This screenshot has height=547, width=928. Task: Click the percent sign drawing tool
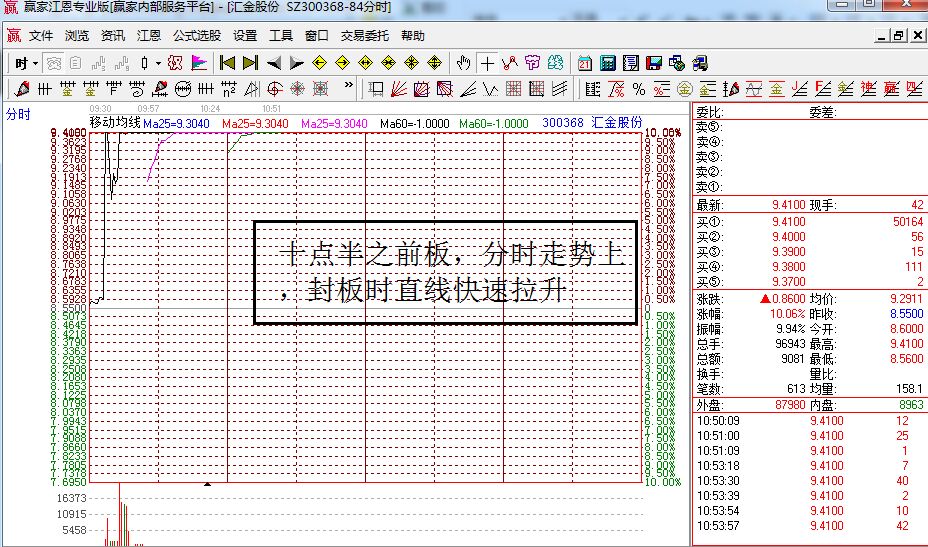(x=639, y=90)
